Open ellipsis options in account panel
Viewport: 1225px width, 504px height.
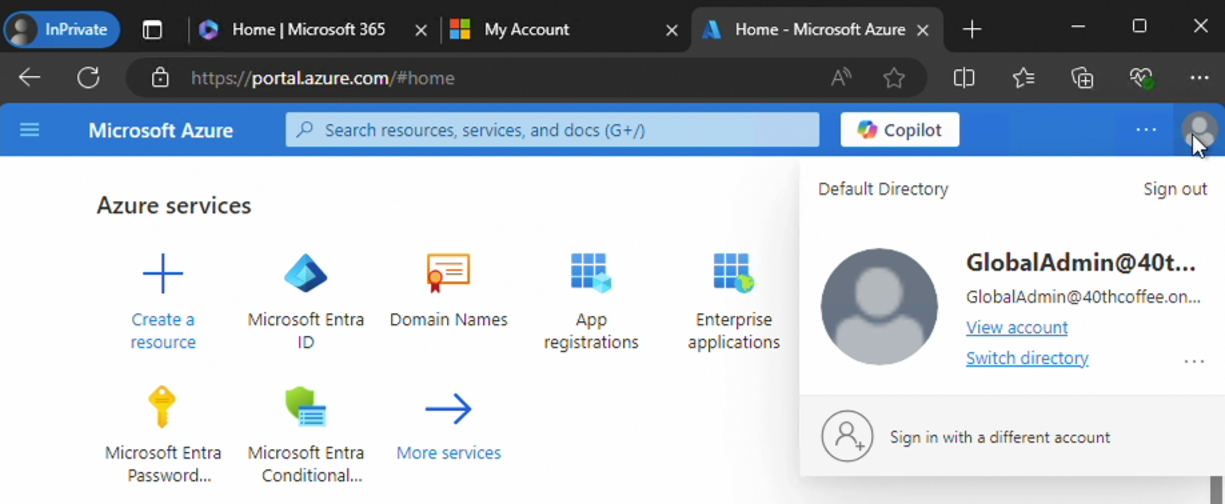(1194, 362)
